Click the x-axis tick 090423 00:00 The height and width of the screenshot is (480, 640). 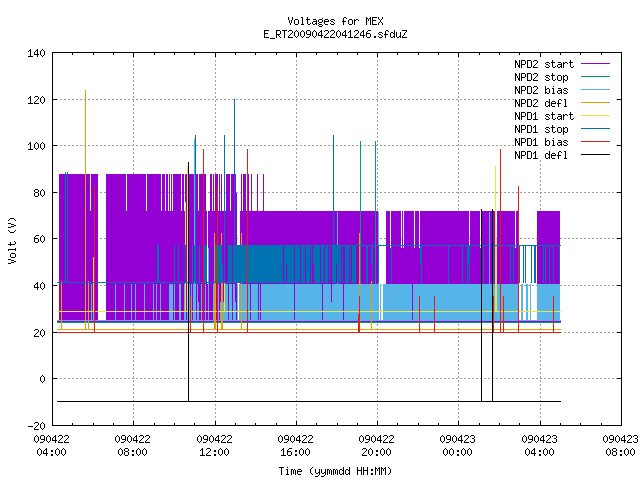tap(458, 446)
